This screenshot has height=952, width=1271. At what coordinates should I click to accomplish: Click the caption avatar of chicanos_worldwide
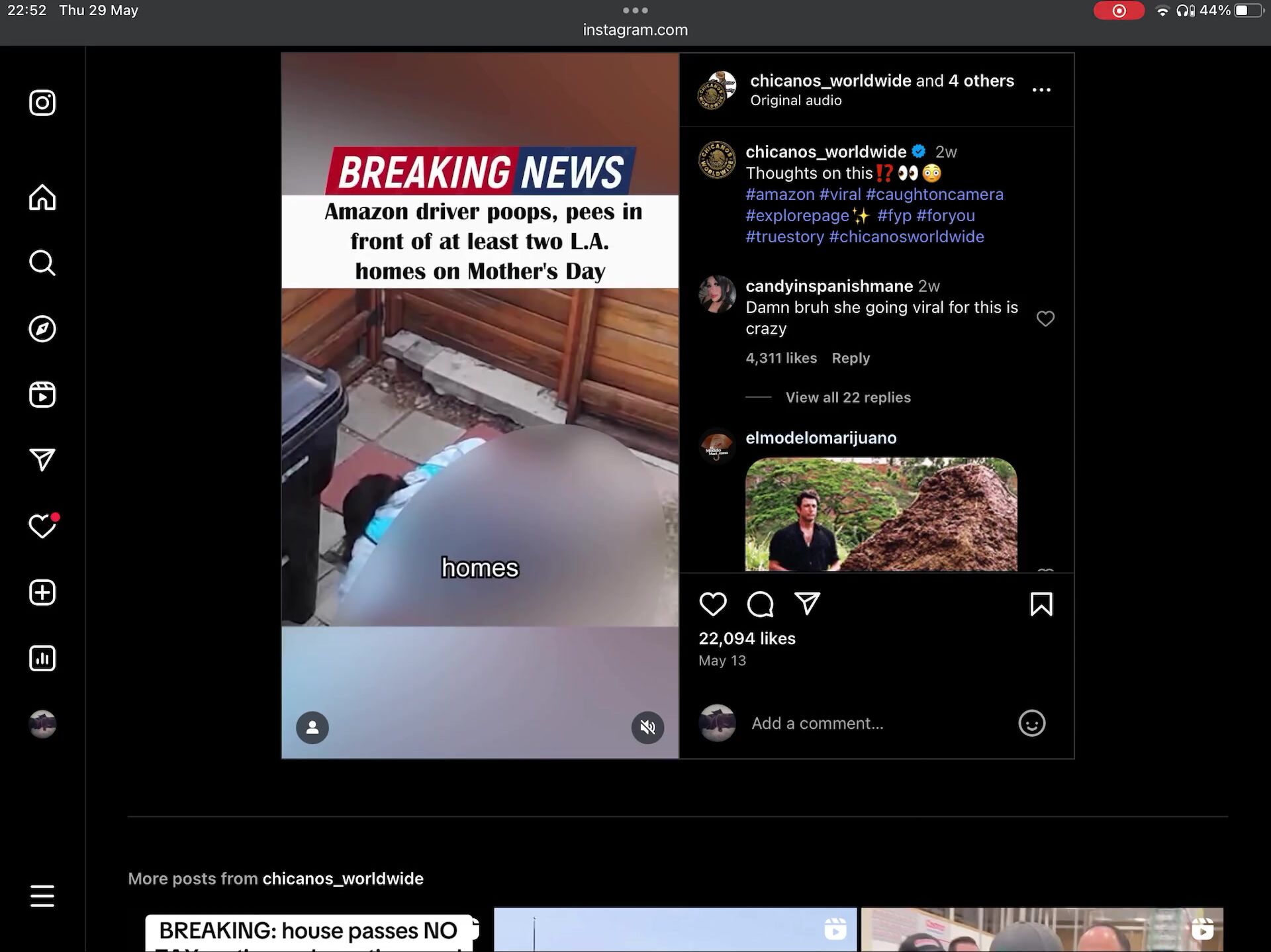pyautogui.click(x=717, y=160)
